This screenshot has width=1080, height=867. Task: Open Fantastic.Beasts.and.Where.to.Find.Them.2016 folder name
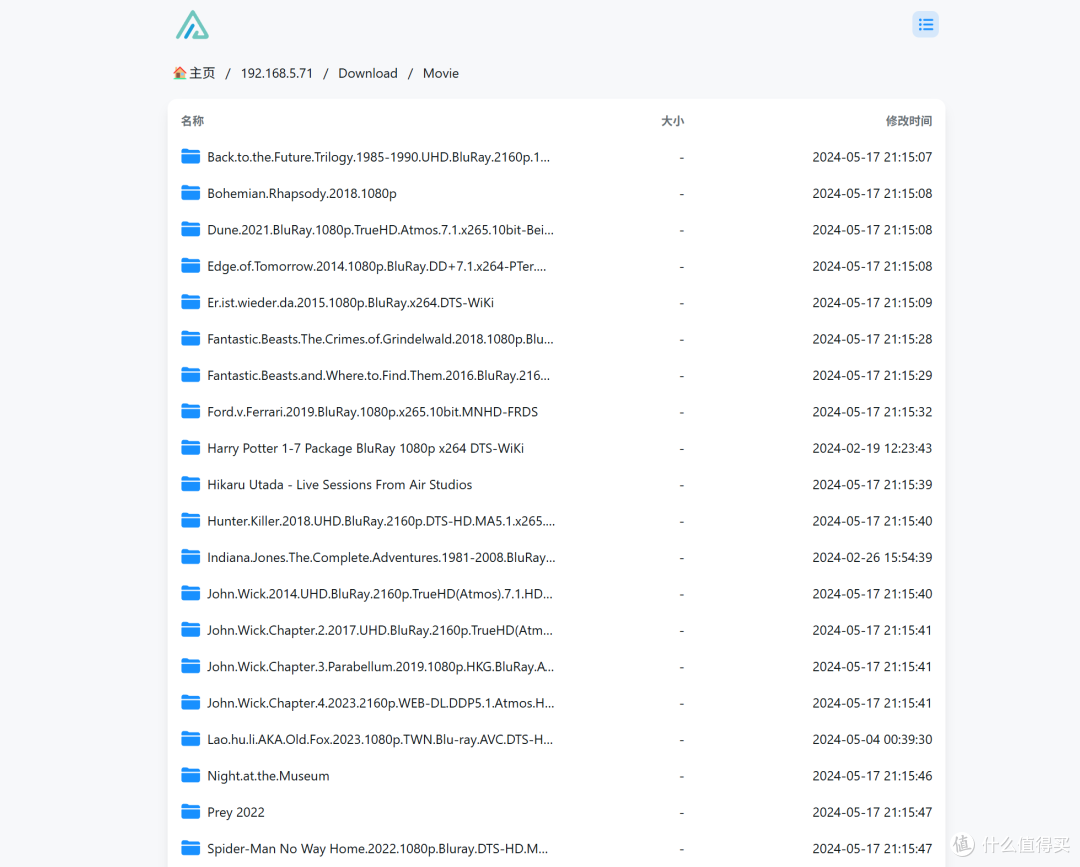pyautogui.click(x=379, y=375)
